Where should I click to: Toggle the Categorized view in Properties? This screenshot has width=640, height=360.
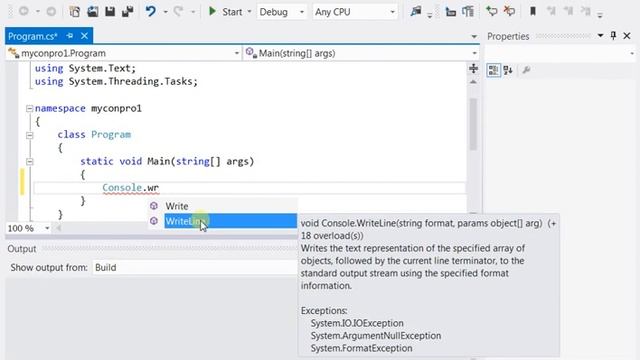pyautogui.click(x=493, y=70)
